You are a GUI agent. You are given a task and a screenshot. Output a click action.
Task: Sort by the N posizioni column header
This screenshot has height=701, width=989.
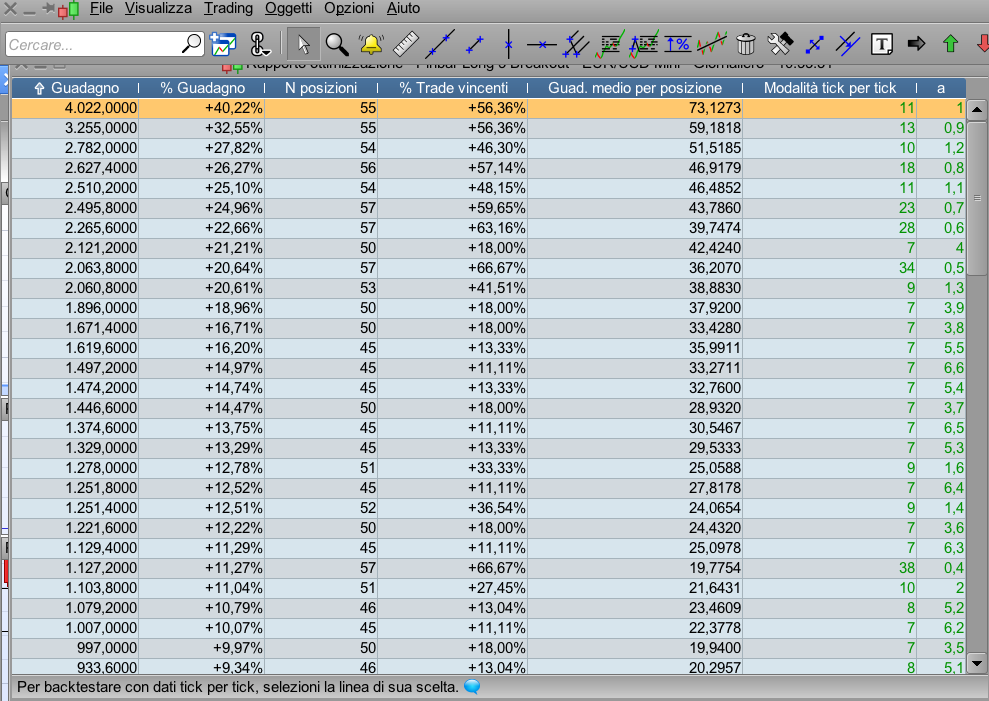321,88
